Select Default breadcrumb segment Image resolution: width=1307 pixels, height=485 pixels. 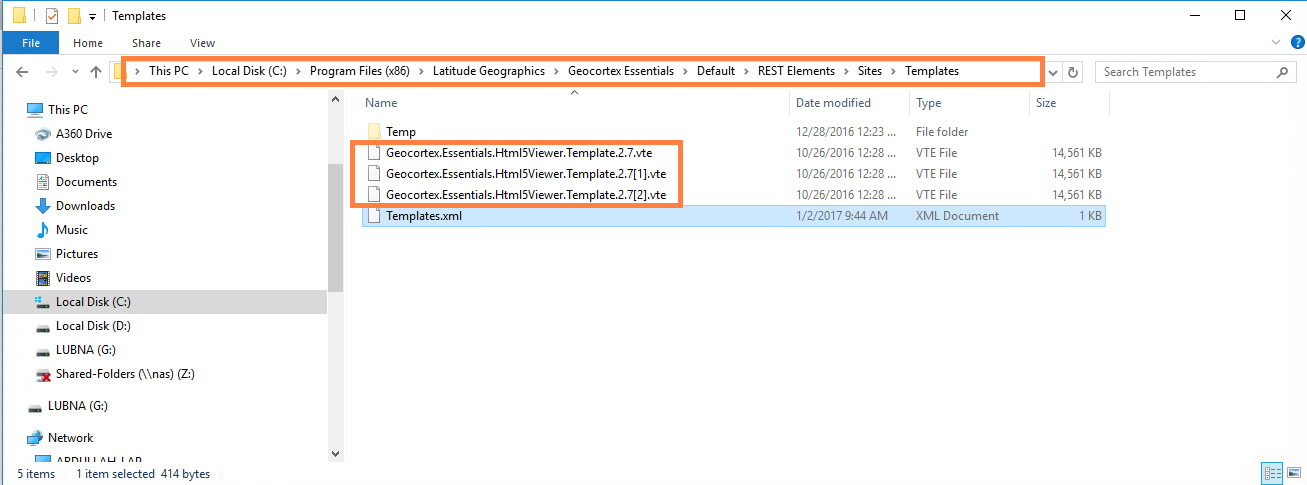(x=716, y=71)
